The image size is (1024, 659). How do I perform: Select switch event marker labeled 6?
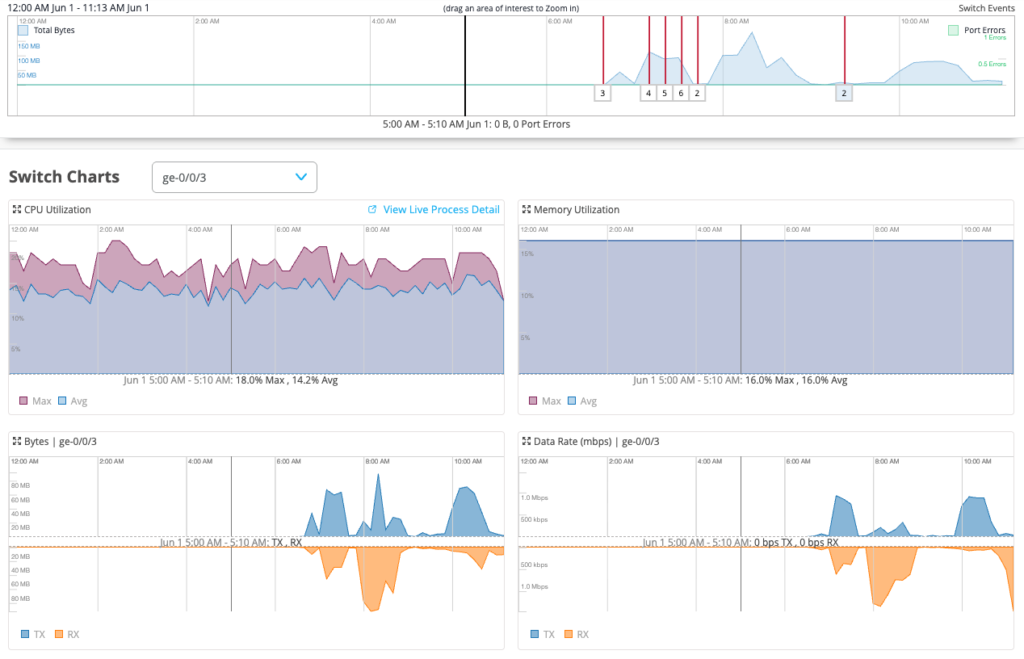click(x=681, y=93)
